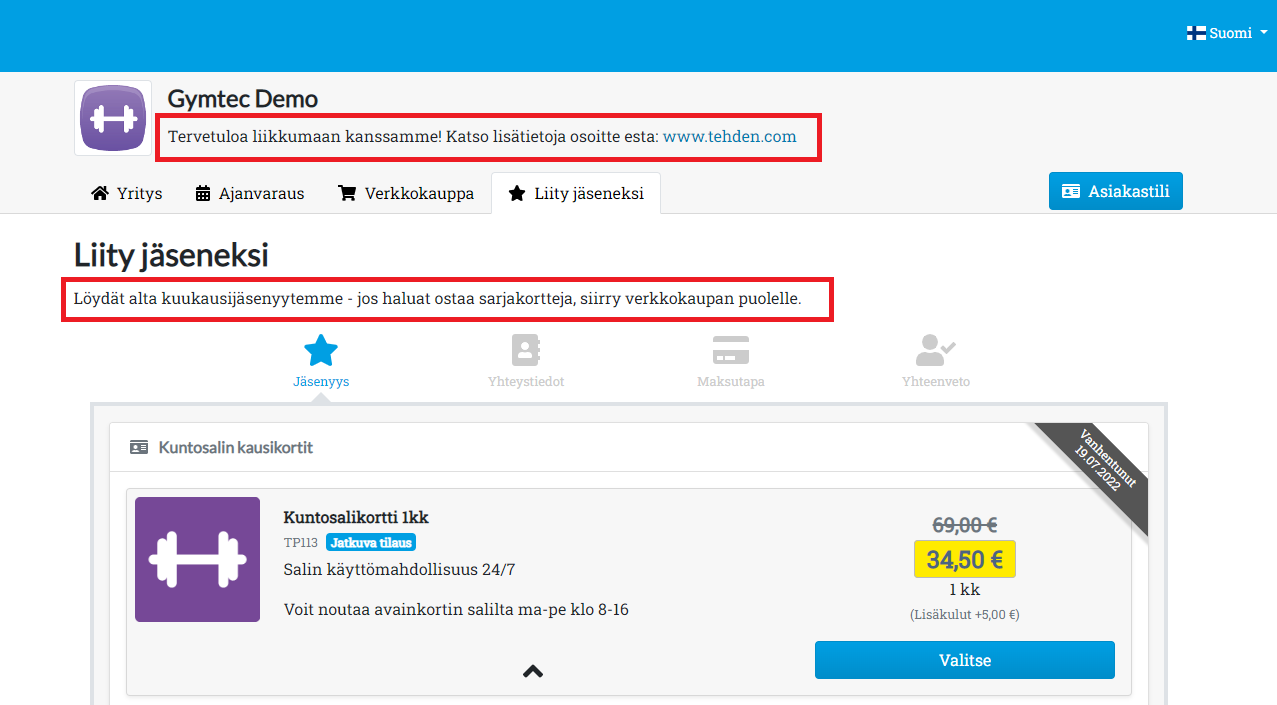Screen dimensions: 1277x705
Task: Select the Liity jäseneksi tab
Action: click(x=576, y=193)
